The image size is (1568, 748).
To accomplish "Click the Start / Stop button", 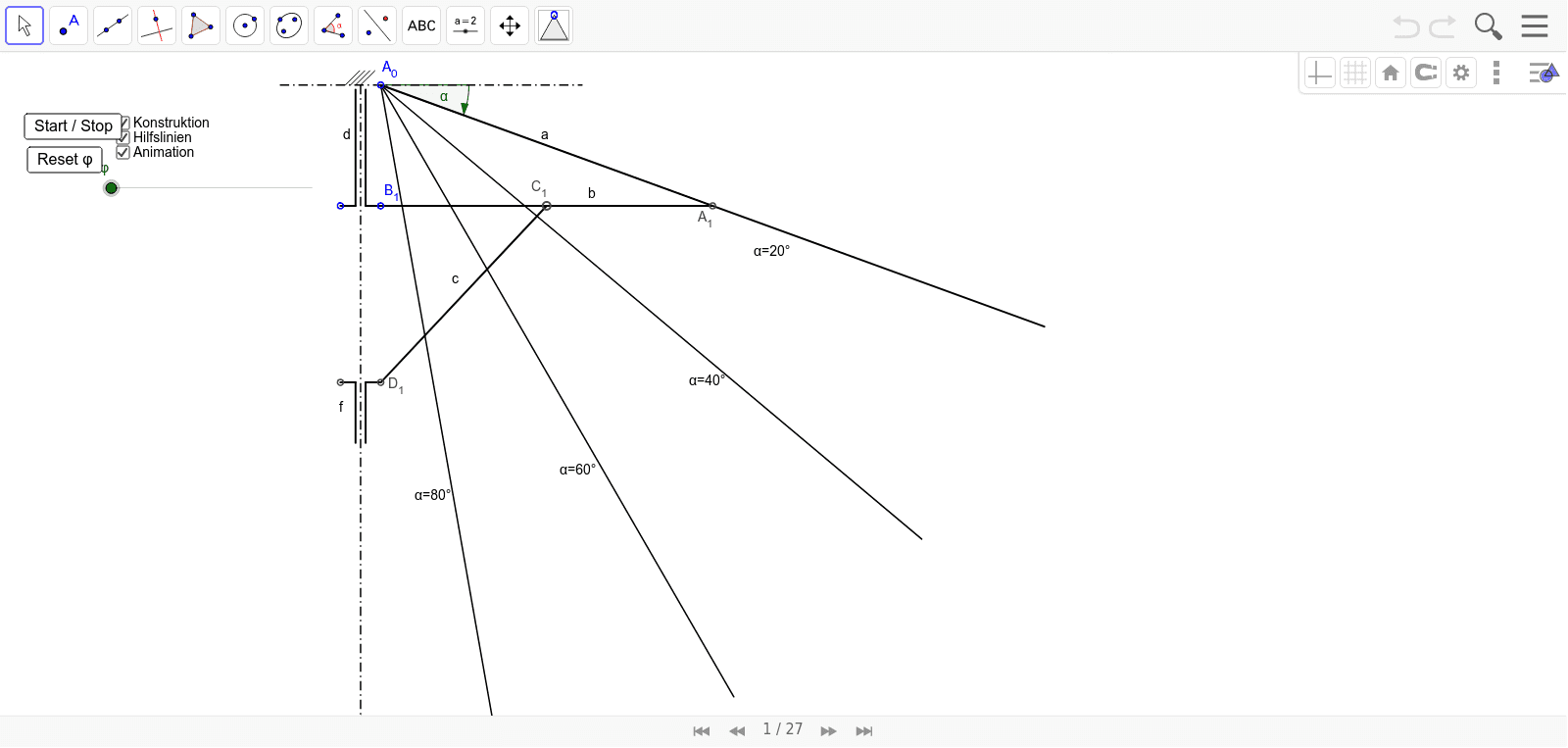I will 73,126.
